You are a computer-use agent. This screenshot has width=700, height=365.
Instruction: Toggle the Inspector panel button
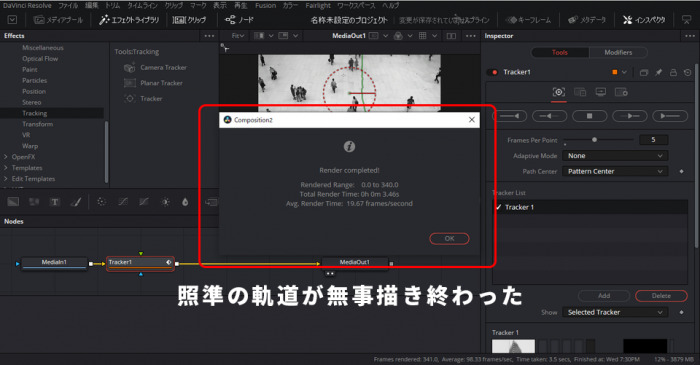643,20
